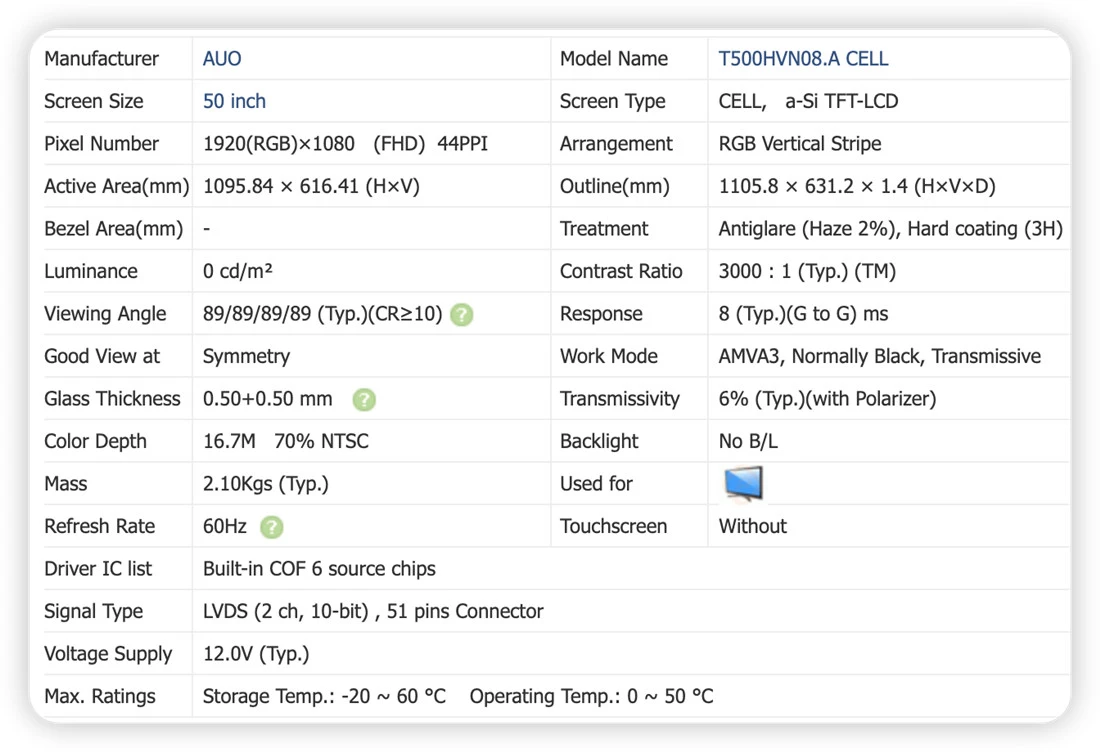The width and height of the screenshot is (1100, 752).
Task: Click the Driver IC list row label
Action: (98, 569)
